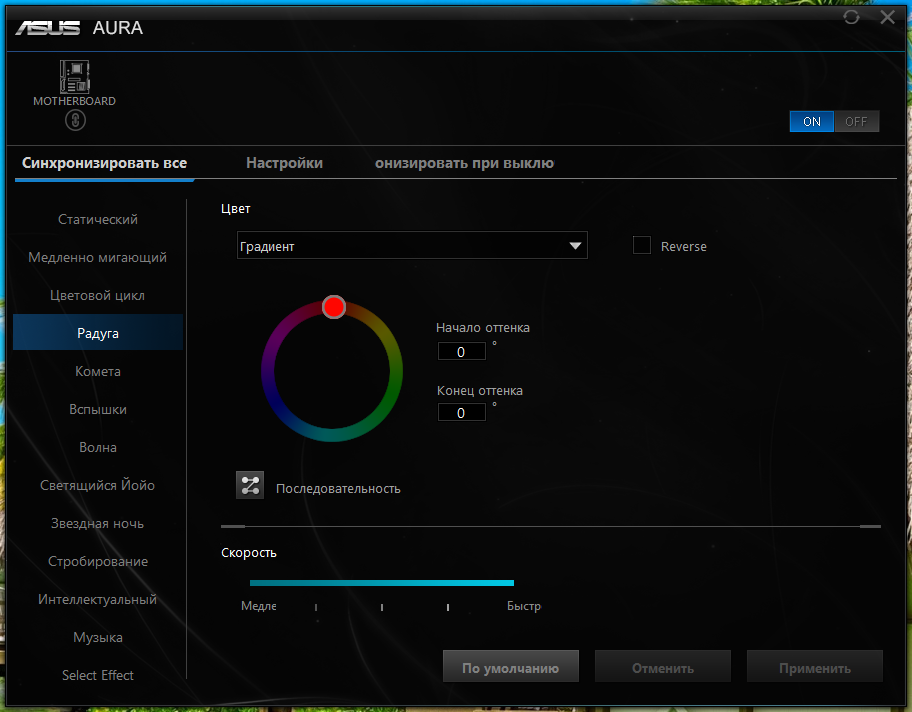Click the Конец оттенка label
Screen dimensions: 912x712
coord(480,390)
